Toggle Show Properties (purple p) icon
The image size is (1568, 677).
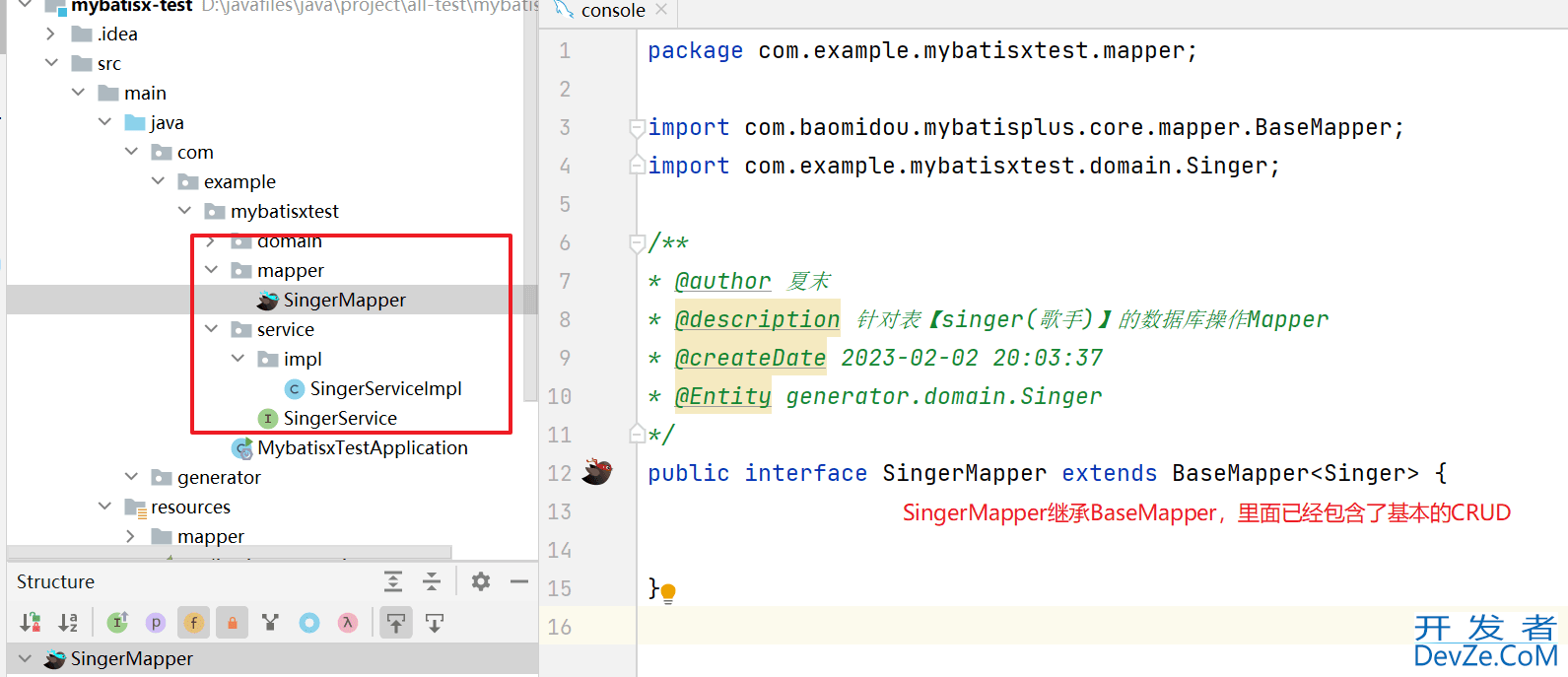(x=156, y=622)
